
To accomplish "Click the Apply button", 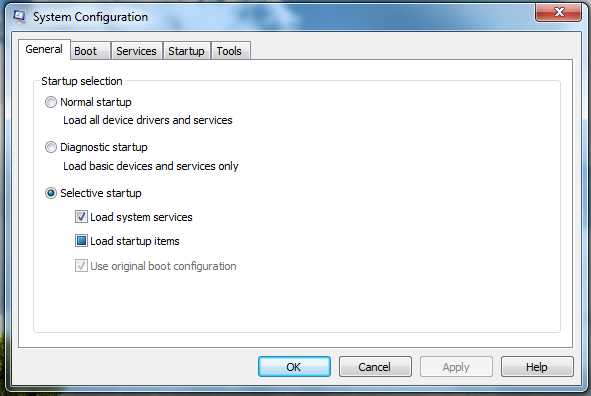I will tap(456, 367).
